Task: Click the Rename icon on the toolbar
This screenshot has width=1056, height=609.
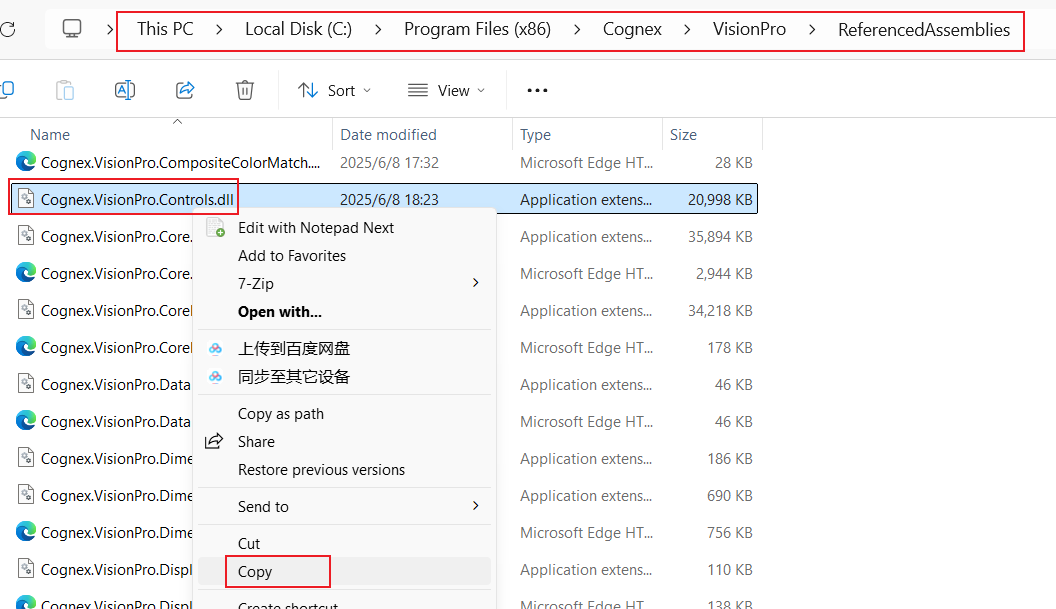Action: 125,90
